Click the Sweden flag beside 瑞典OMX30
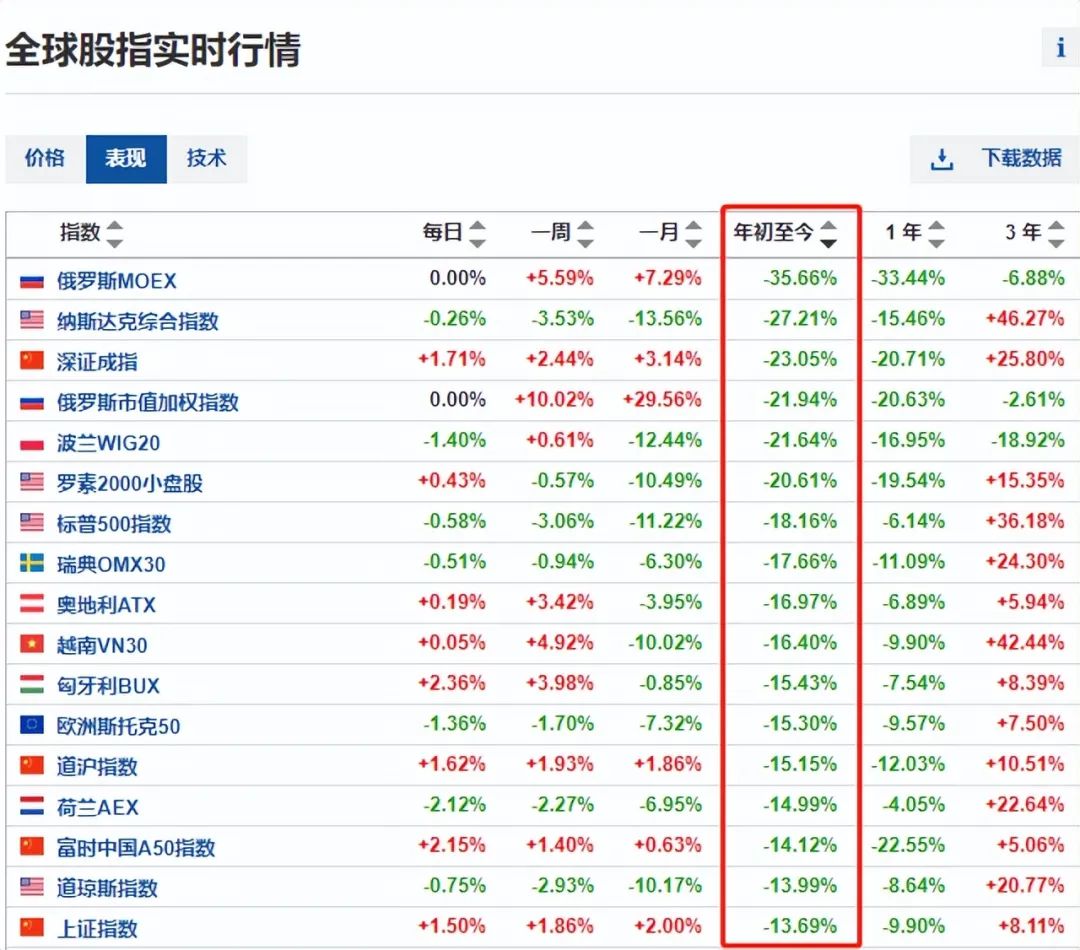The height and width of the screenshot is (950, 1080). (32, 563)
